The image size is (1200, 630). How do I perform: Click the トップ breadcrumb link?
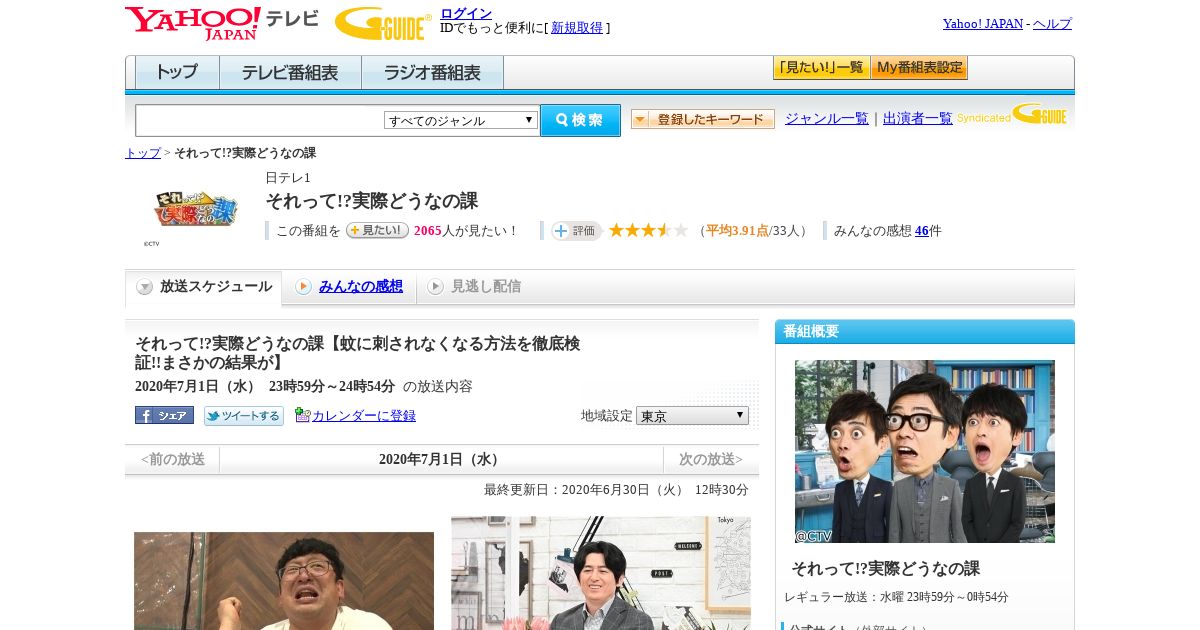[142, 153]
